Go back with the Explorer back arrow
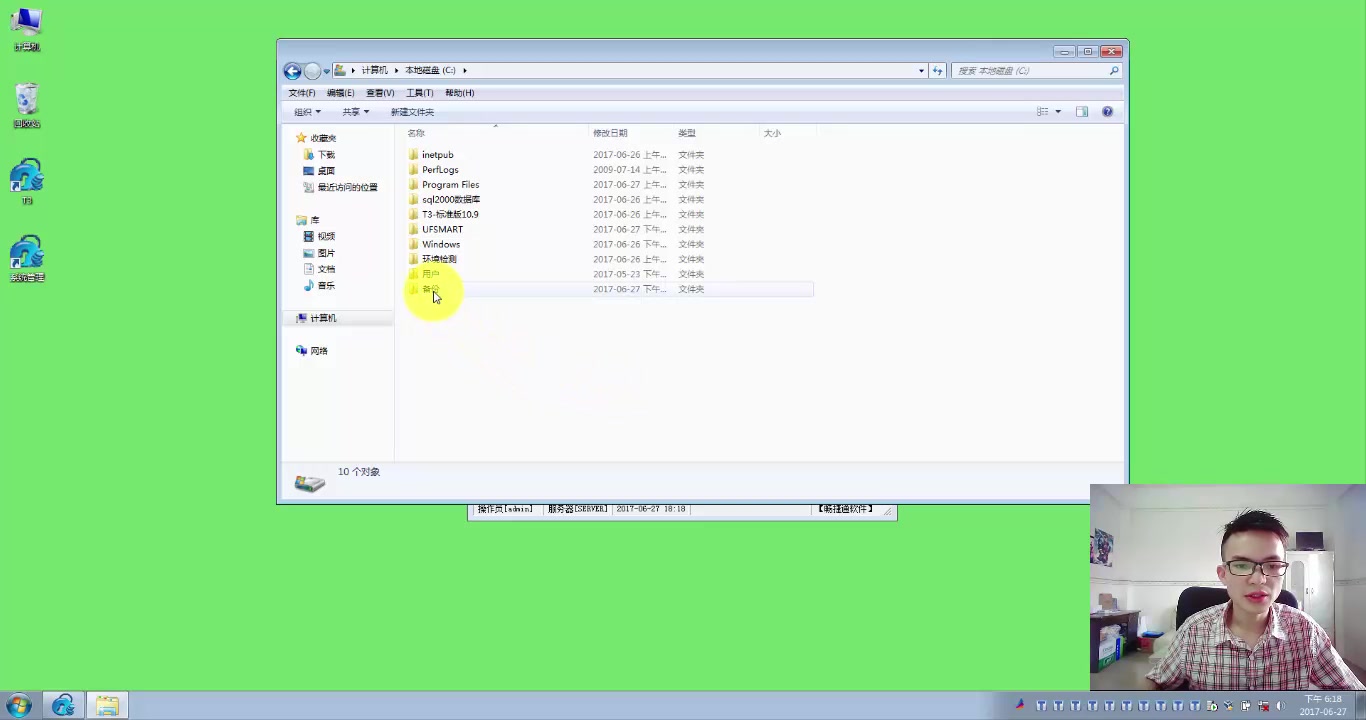Image resolution: width=1366 pixels, height=720 pixels. 292,71
